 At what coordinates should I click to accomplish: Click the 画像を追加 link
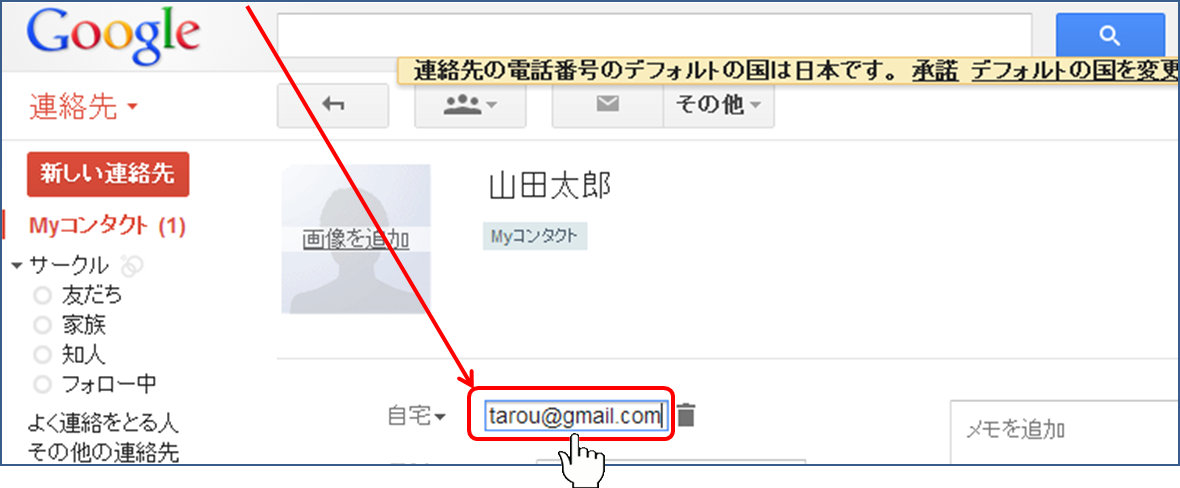click(355, 240)
